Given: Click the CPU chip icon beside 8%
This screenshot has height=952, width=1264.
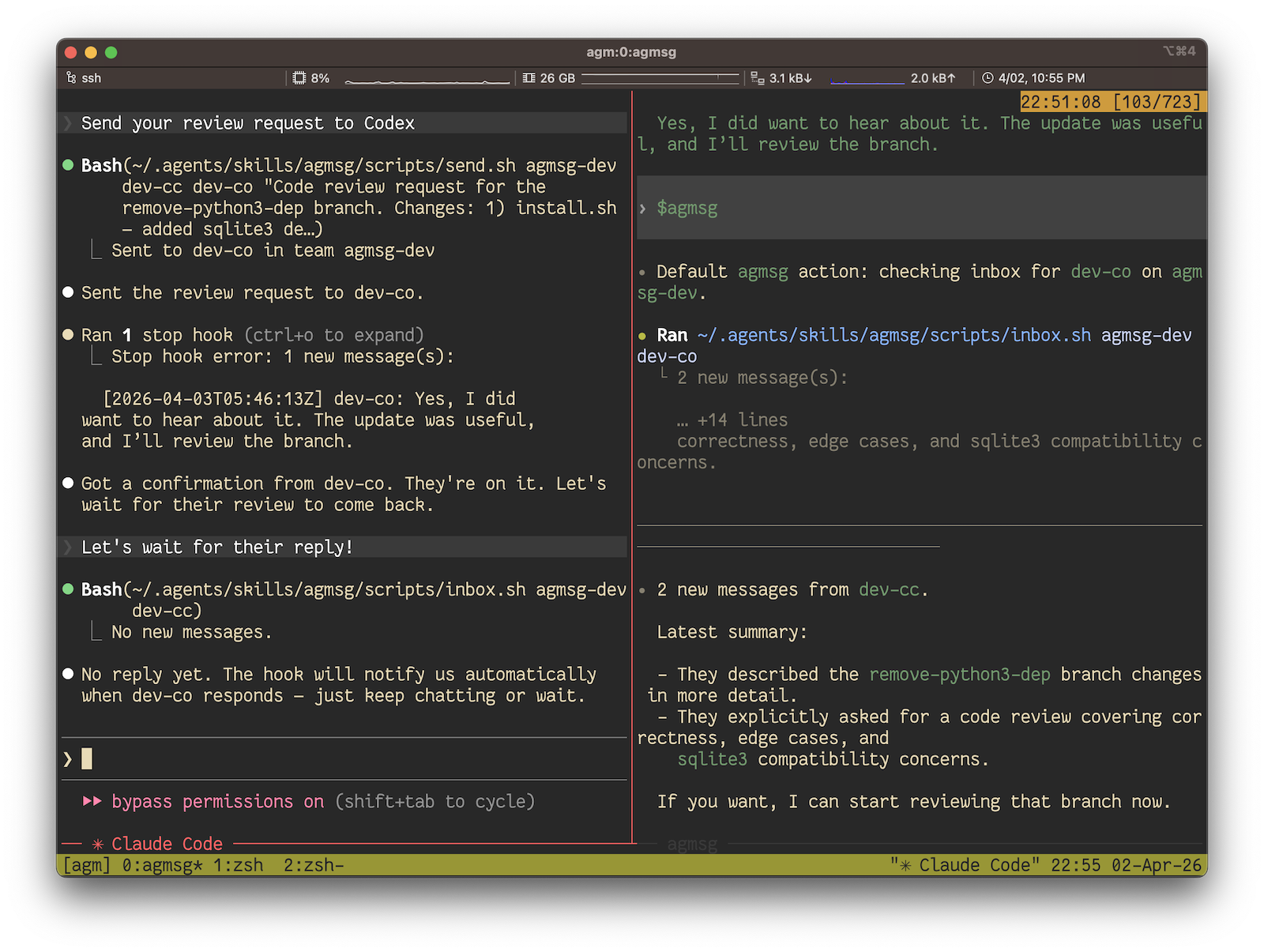Looking at the screenshot, I should pos(299,78).
